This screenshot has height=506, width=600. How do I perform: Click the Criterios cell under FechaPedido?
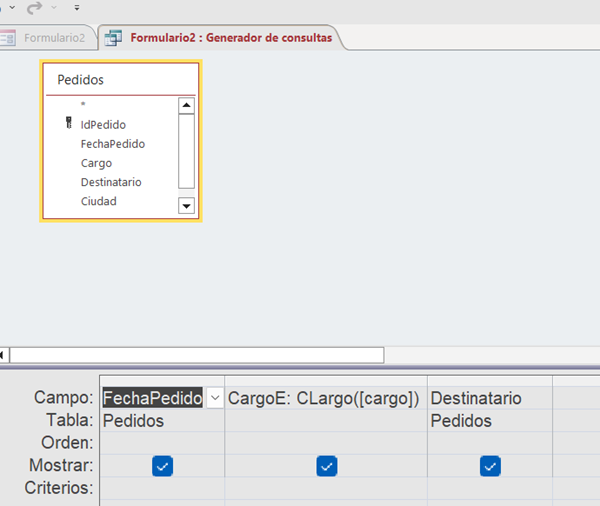[164, 488]
